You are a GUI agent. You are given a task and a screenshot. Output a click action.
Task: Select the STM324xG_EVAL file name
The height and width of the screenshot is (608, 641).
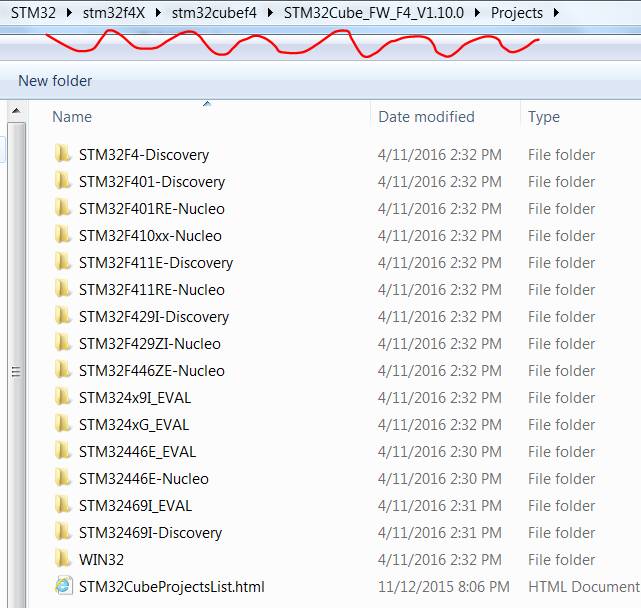134,424
